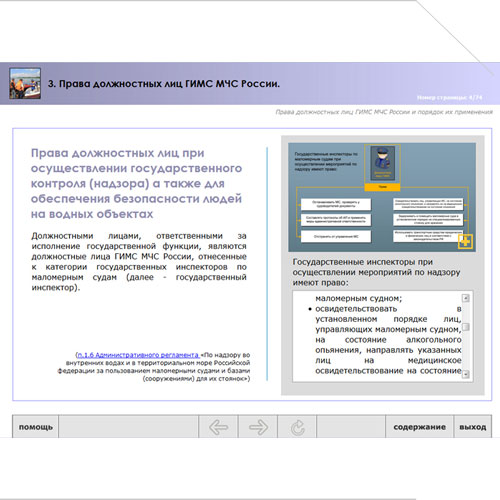Click the purple title 'Права должностных лиц при'
500x500 pixels.
tap(118, 153)
